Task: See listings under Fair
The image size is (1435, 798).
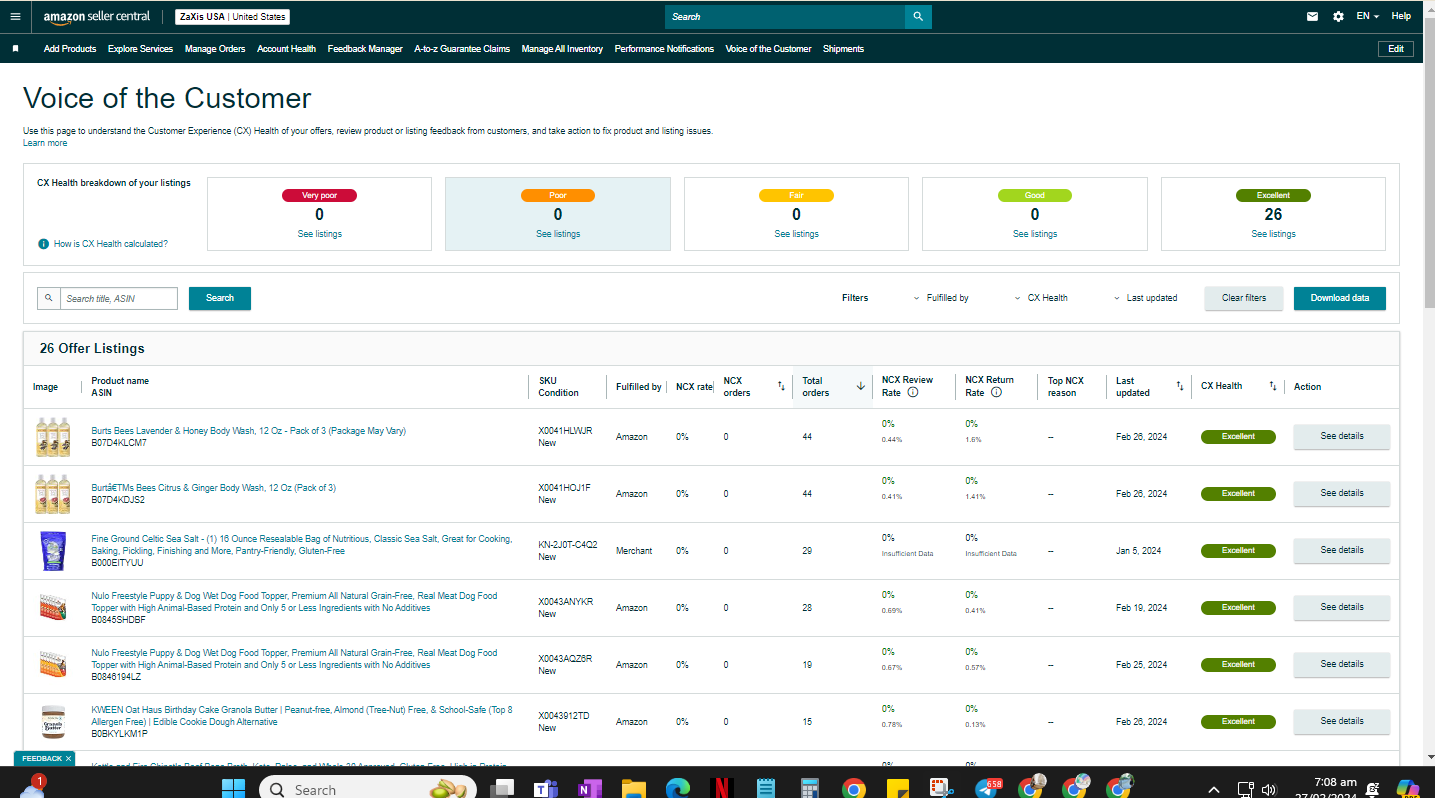Action: pyautogui.click(x=796, y=234)
